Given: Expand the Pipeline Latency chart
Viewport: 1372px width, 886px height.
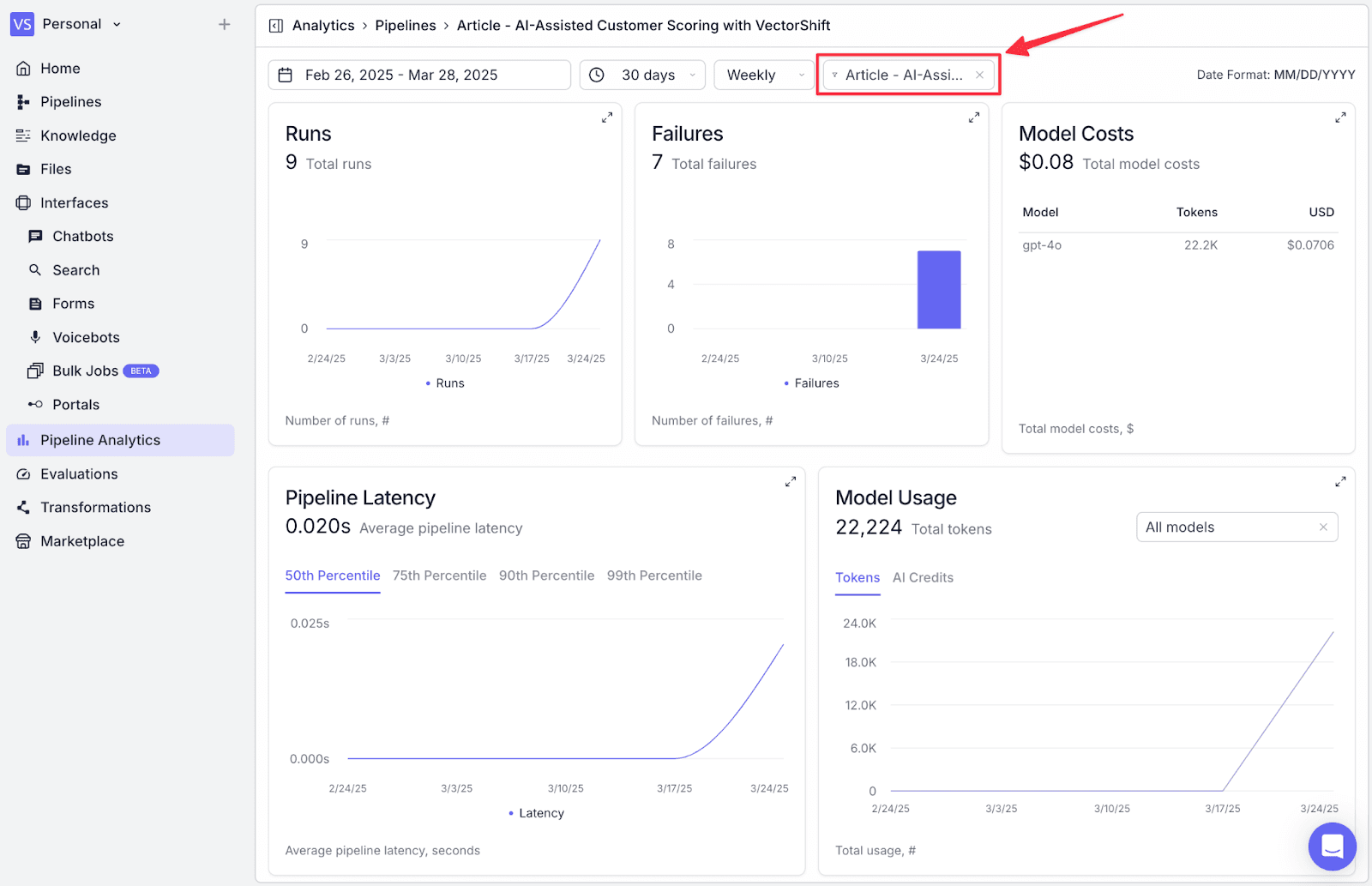Looking at the screenshot, I should pyautogui.click(x=791, y=482).
